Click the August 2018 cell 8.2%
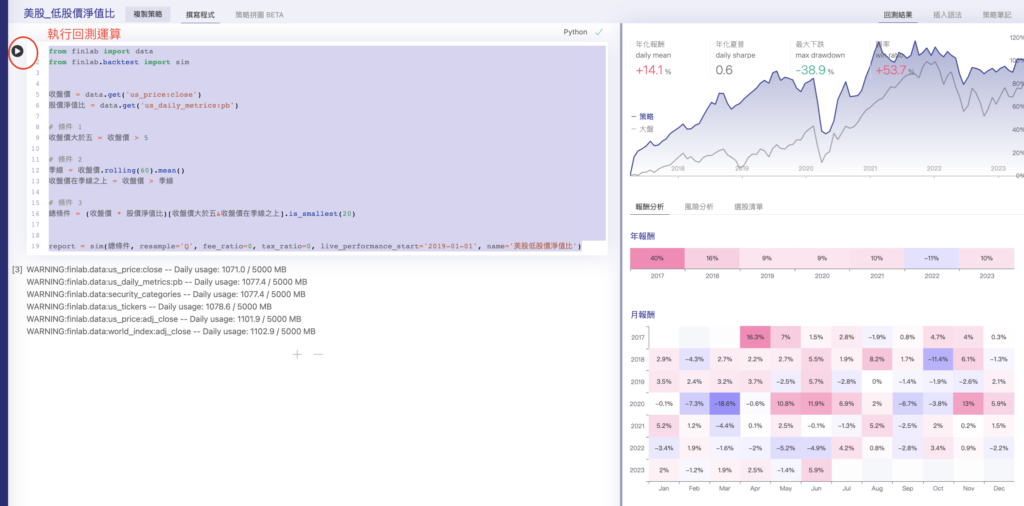 pyautogui.click(x=878, y=359)
